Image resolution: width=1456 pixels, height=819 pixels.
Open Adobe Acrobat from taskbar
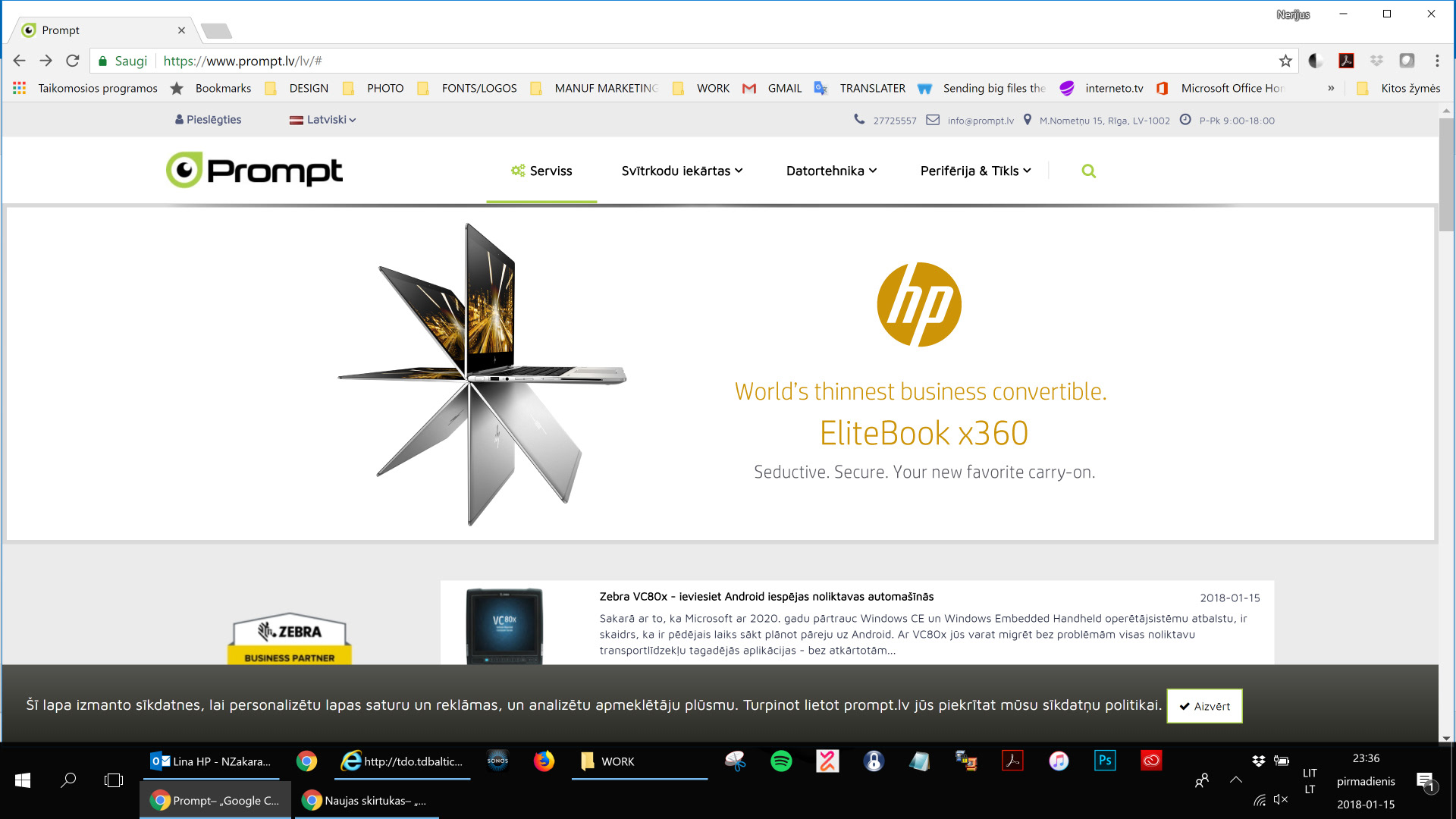(1012, 761)
